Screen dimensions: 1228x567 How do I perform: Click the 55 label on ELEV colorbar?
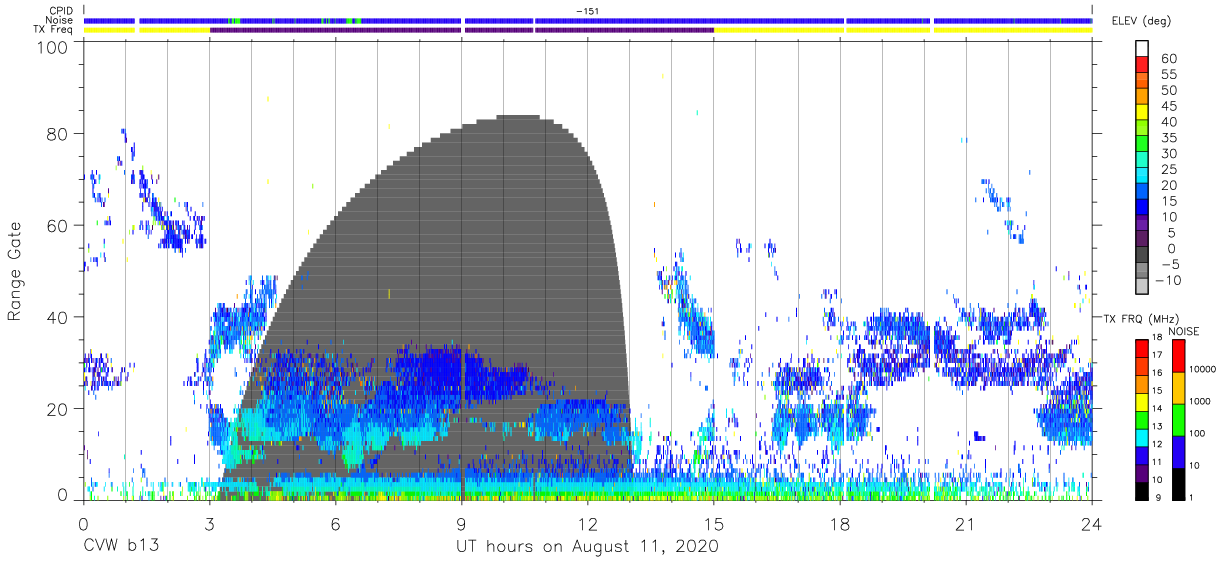tap(1169, 75)
